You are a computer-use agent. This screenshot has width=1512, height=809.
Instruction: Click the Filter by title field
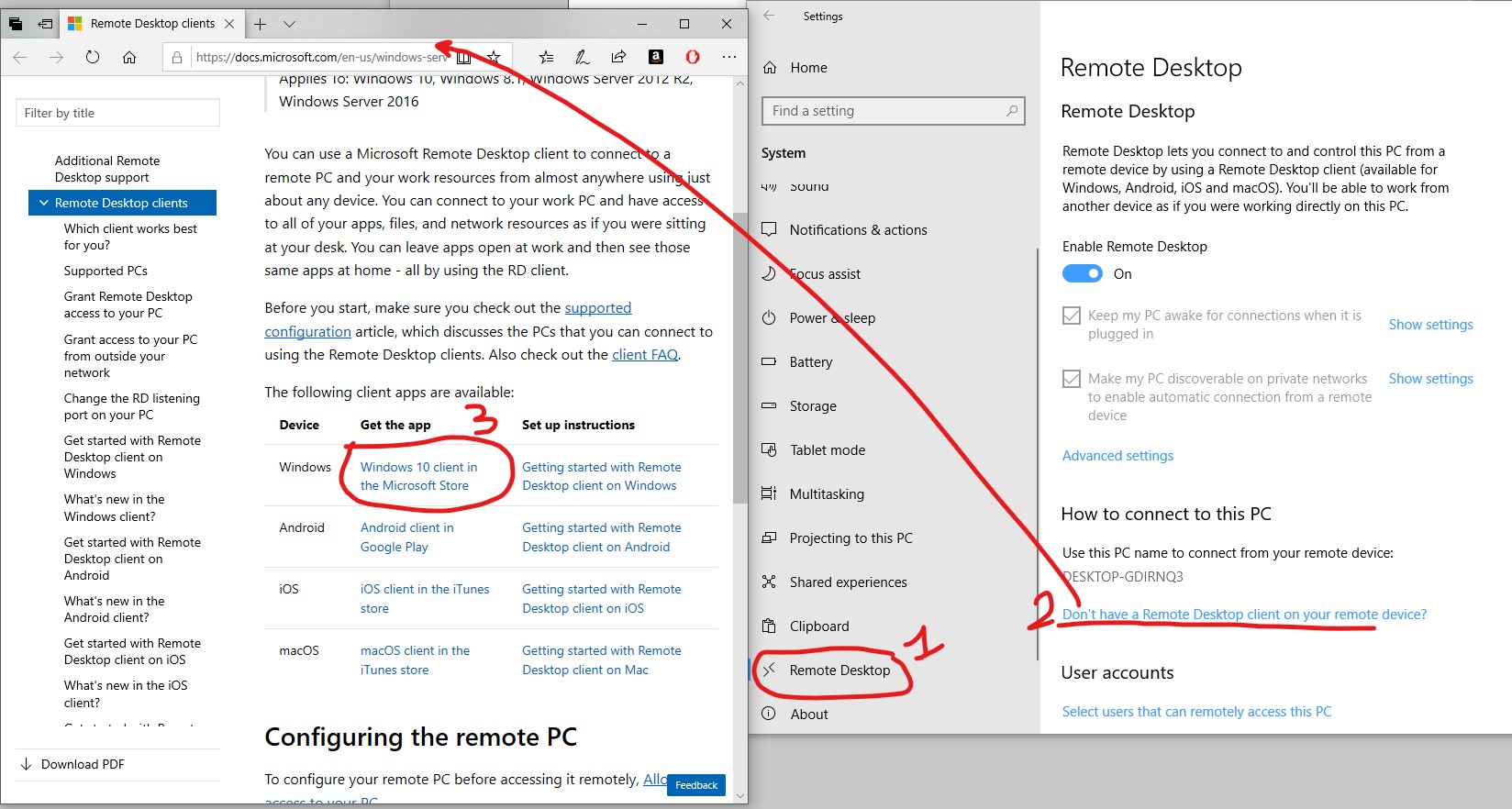pyautogui.click(x=117, y=113)
